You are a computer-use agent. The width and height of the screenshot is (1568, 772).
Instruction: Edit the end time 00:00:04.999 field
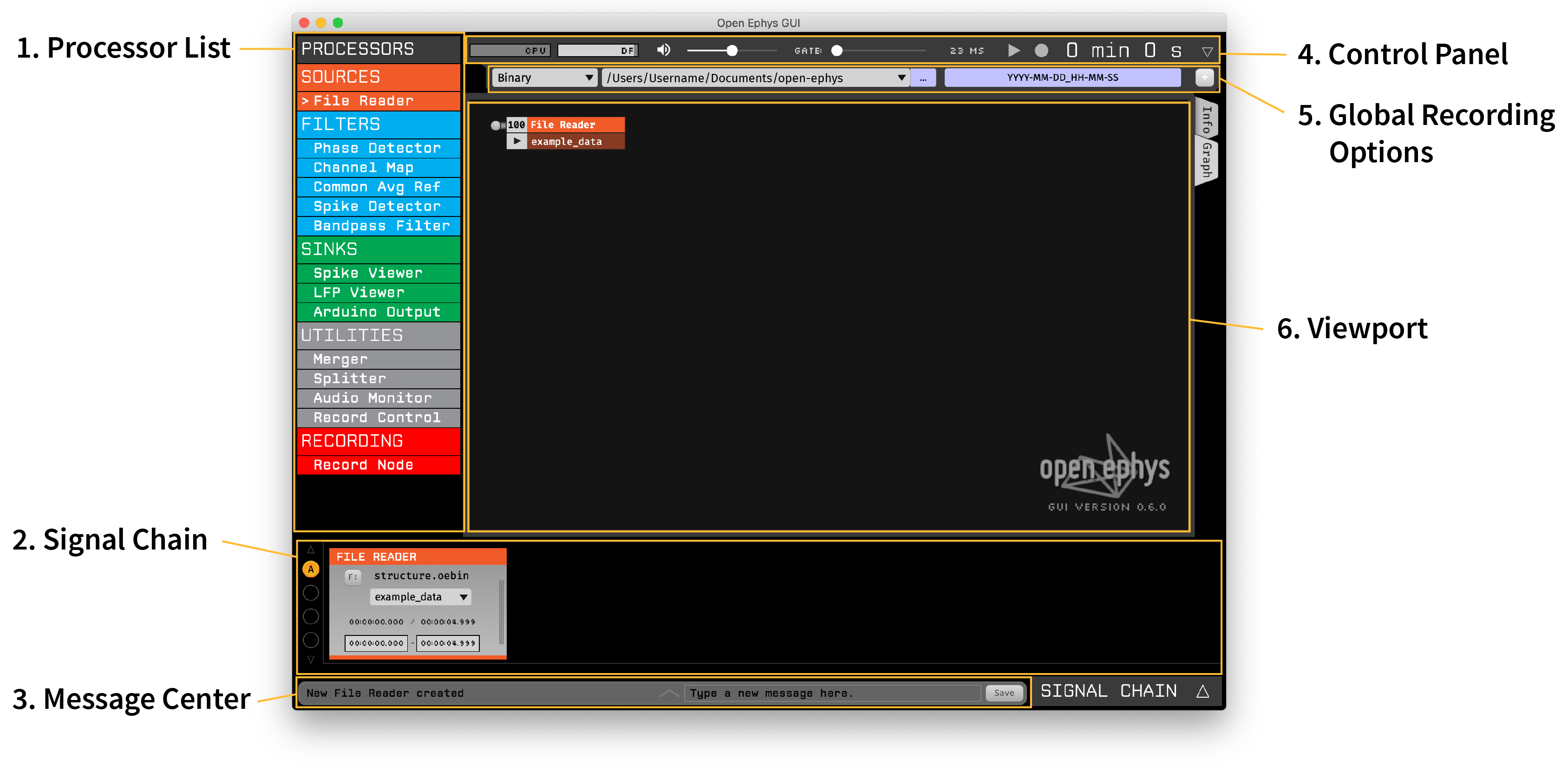click(x=448, y=643)
